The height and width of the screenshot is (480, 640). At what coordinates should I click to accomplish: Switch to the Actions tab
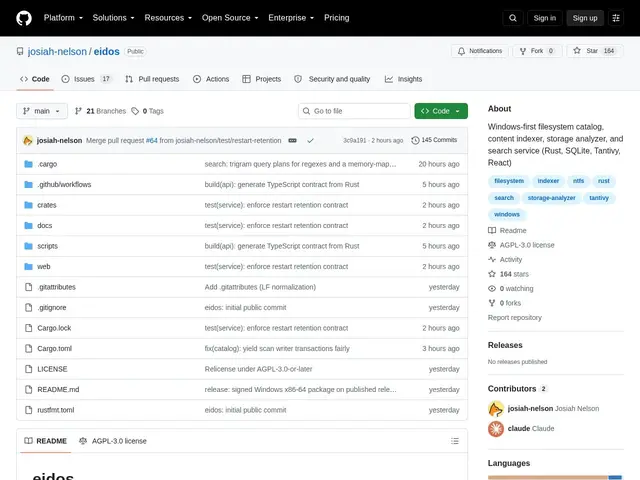coord(211,79)
